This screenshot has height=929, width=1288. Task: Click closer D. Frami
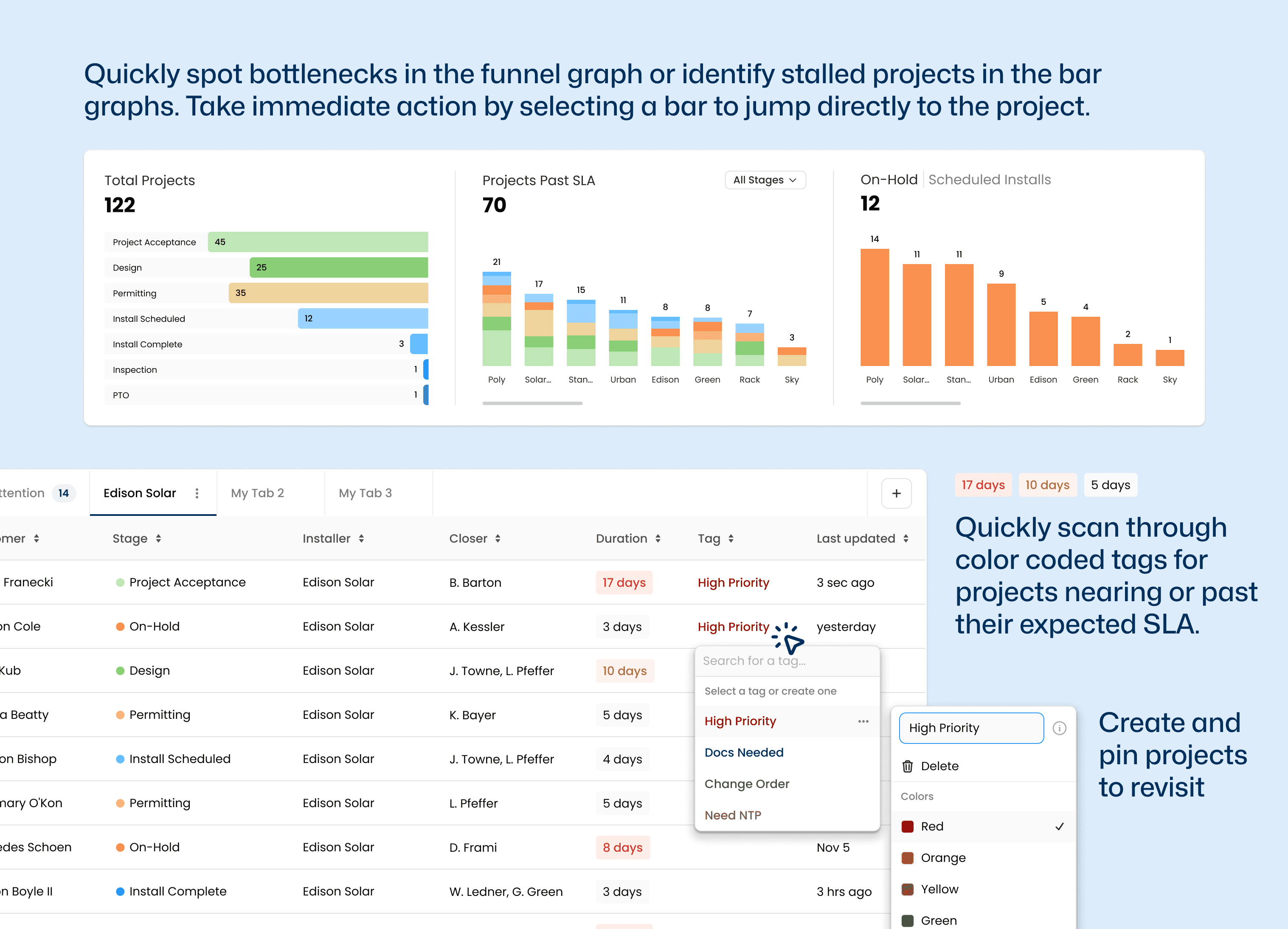tap(472, 847)
